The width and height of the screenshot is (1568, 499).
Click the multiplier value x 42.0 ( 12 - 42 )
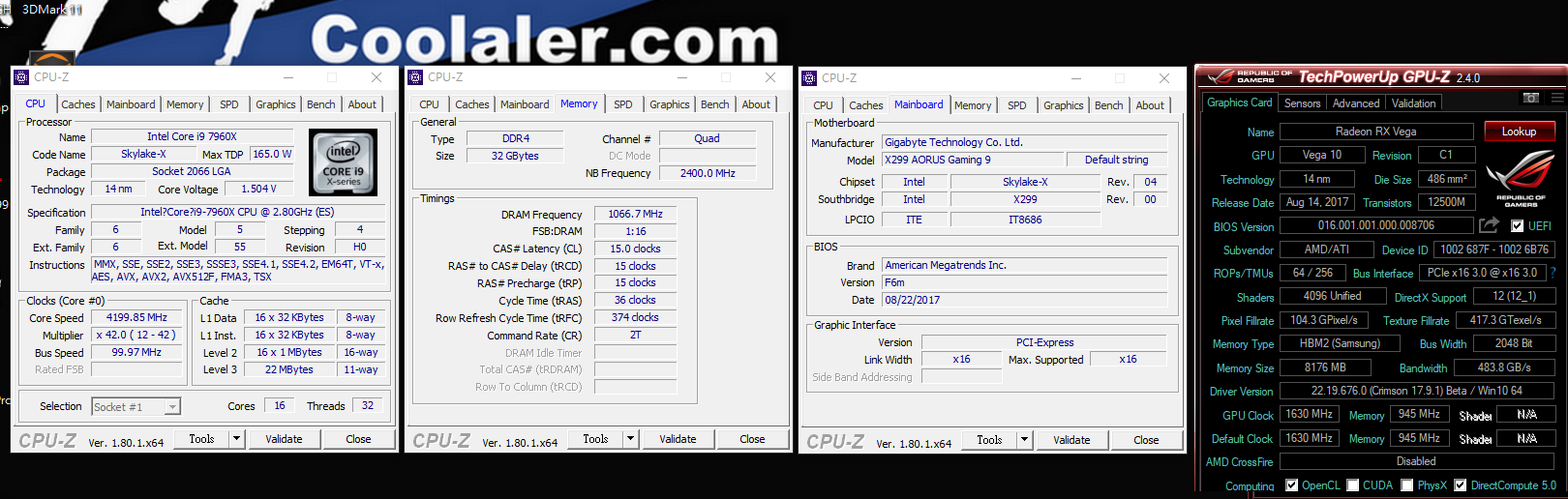click(136, 335)
